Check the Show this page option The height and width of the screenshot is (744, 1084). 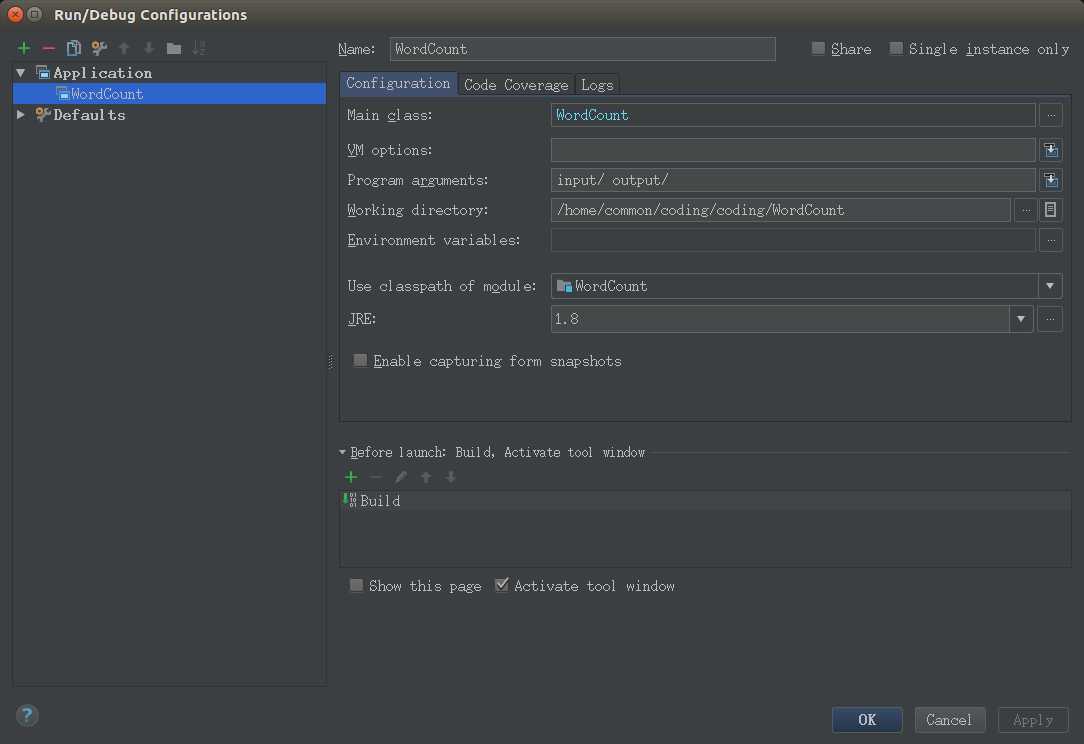[x=356, y=586]
